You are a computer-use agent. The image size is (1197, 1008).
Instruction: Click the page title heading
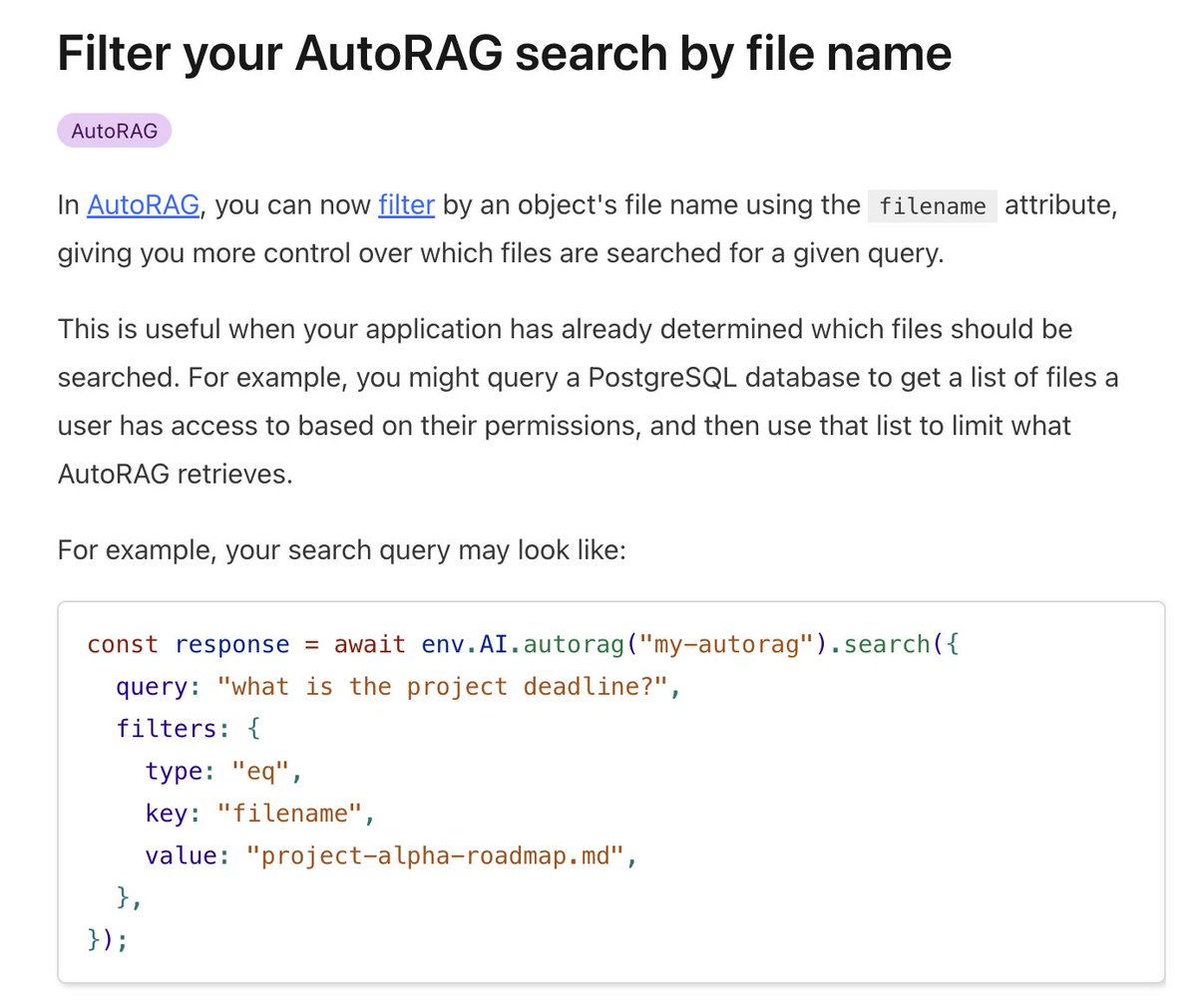click(x=505, y=52)
